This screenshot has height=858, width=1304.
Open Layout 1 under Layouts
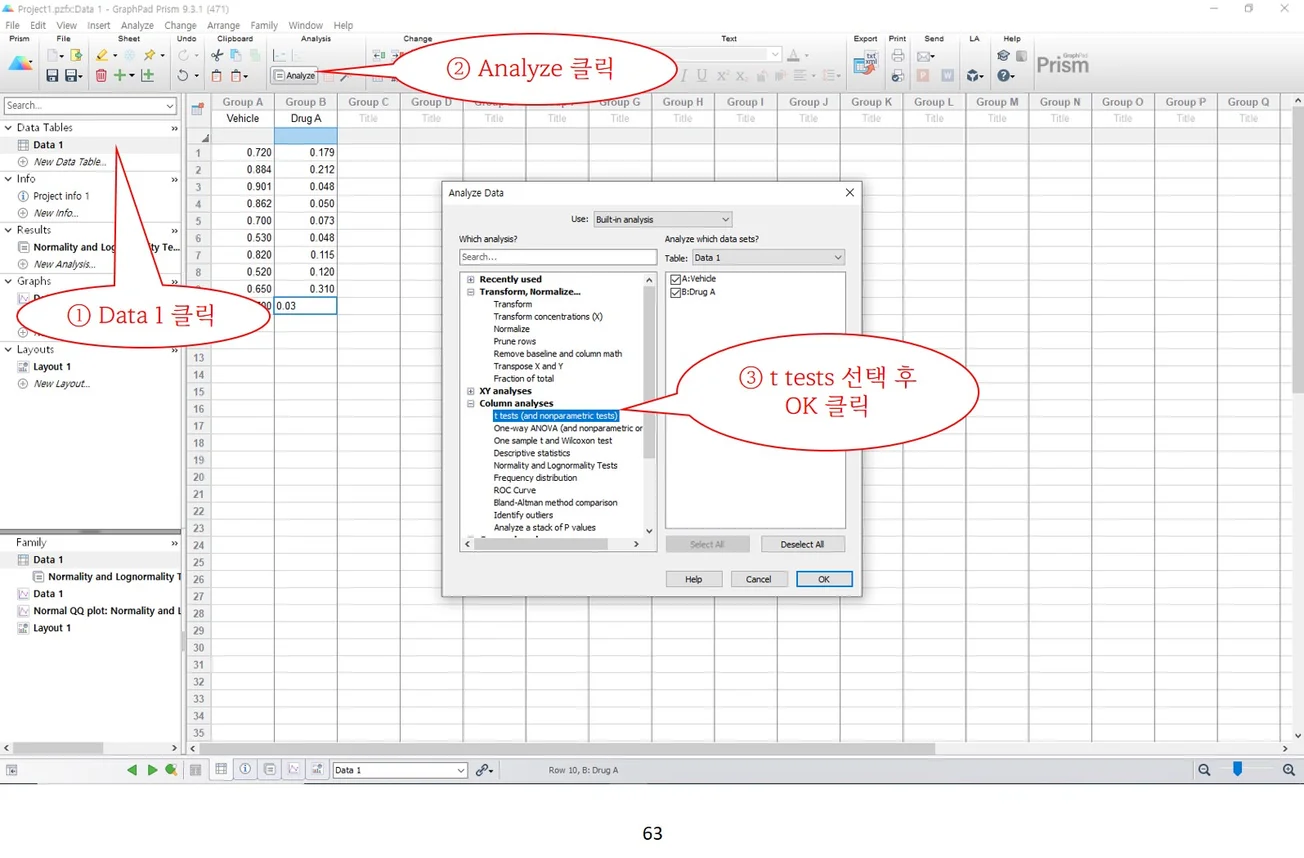pos(52,367)
